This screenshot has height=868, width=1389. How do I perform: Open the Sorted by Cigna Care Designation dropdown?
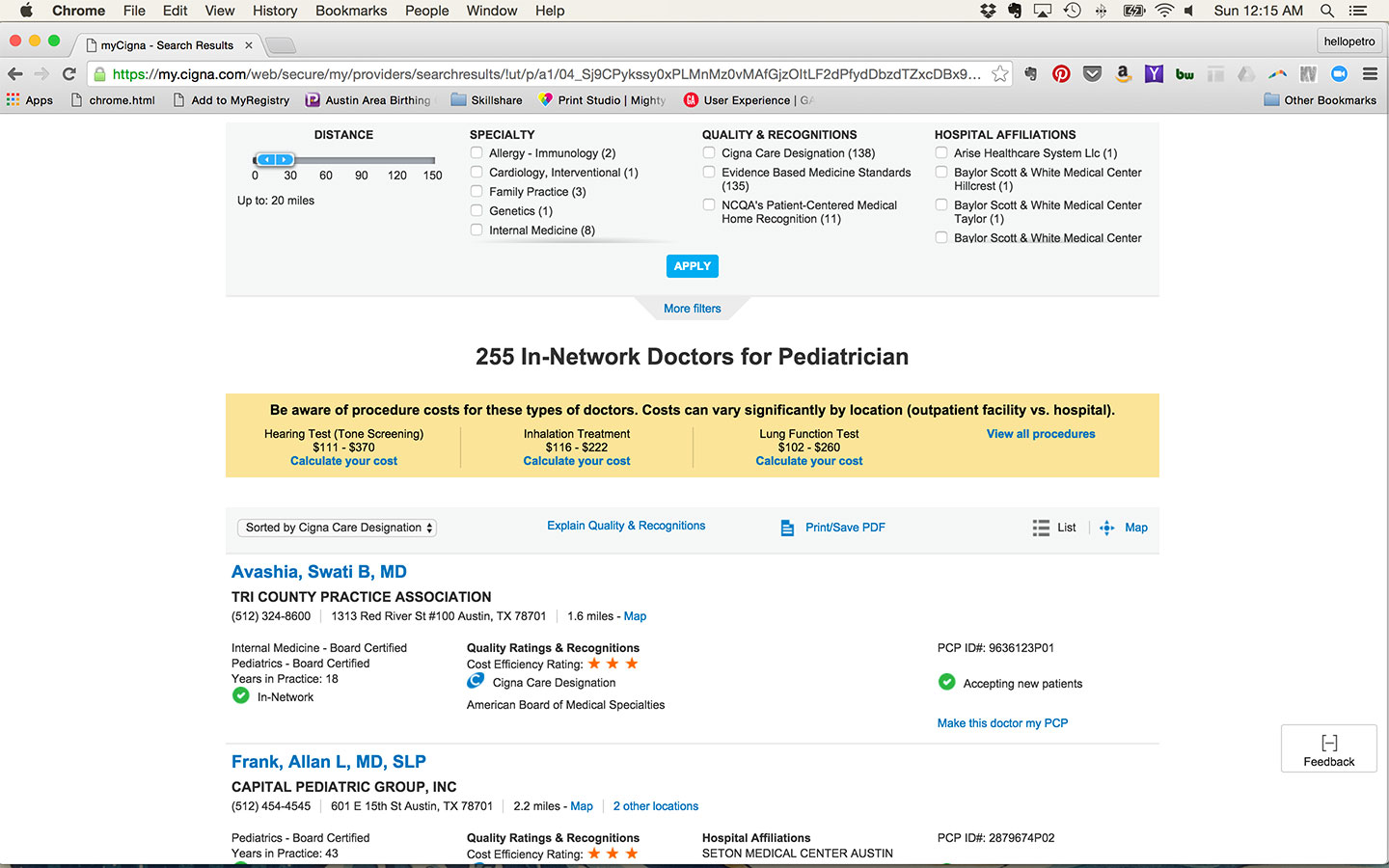click(337, 528)
